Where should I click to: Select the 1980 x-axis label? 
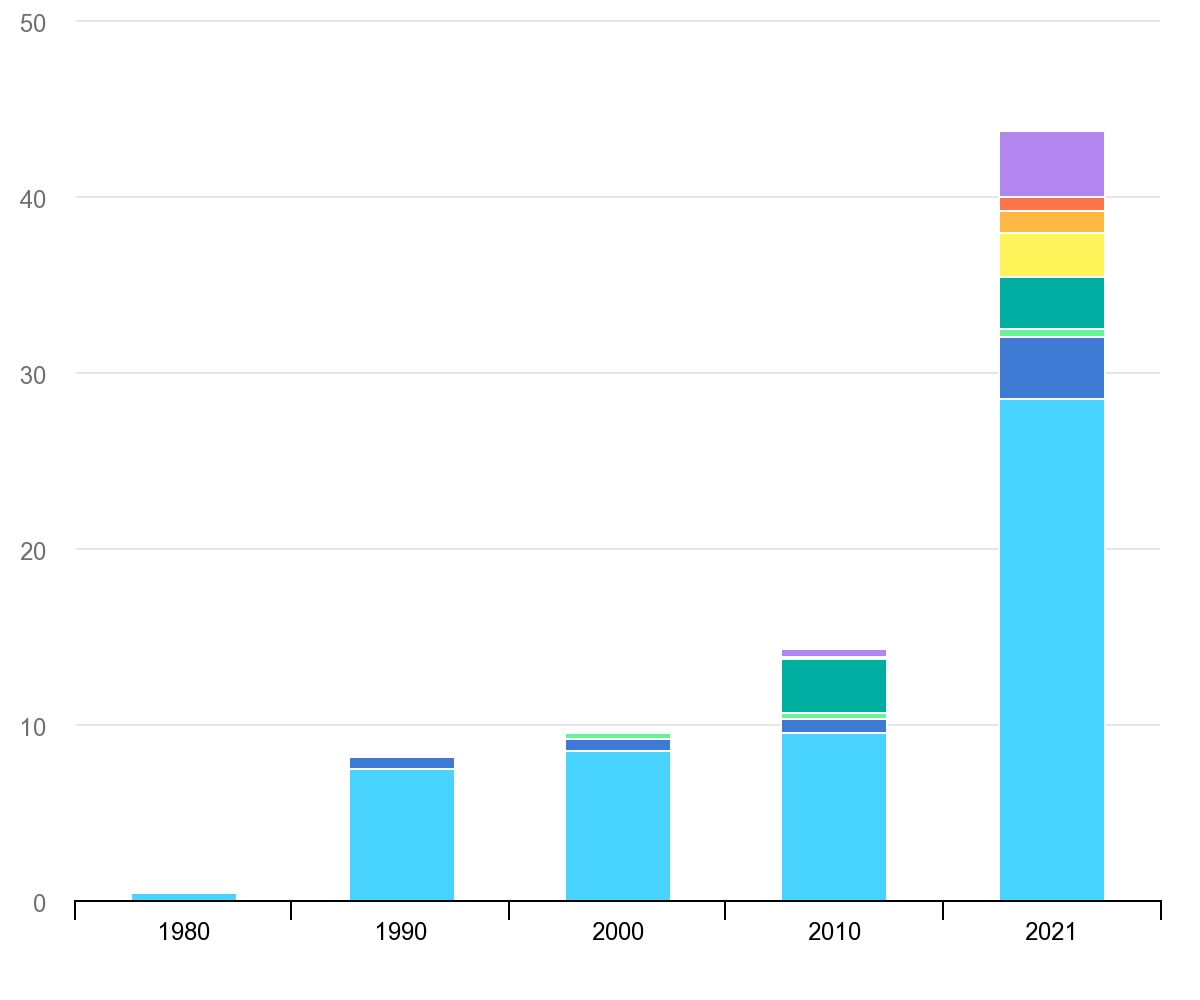click(184, 933)
